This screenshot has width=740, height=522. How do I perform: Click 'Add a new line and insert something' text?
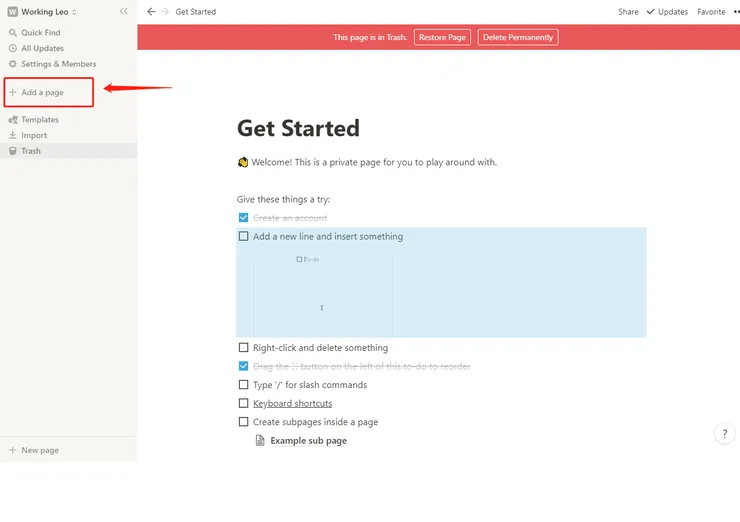click(328, 236)
